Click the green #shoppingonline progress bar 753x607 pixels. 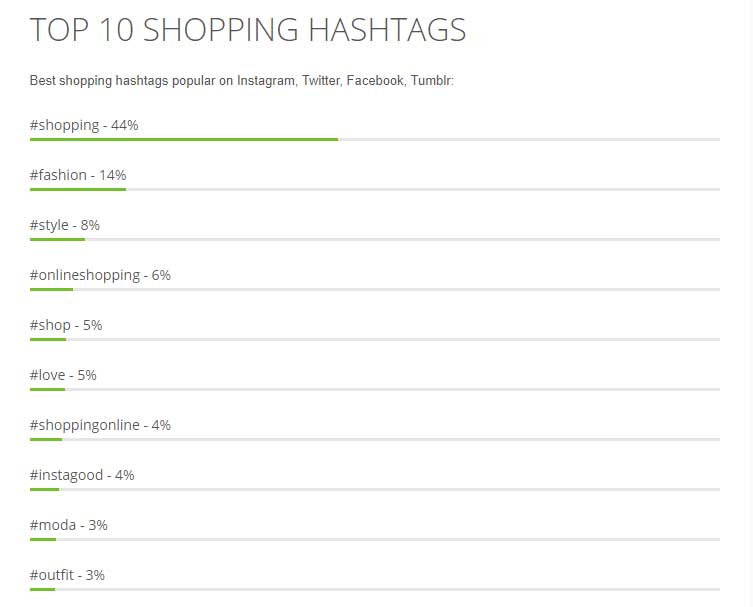[46, 439]
